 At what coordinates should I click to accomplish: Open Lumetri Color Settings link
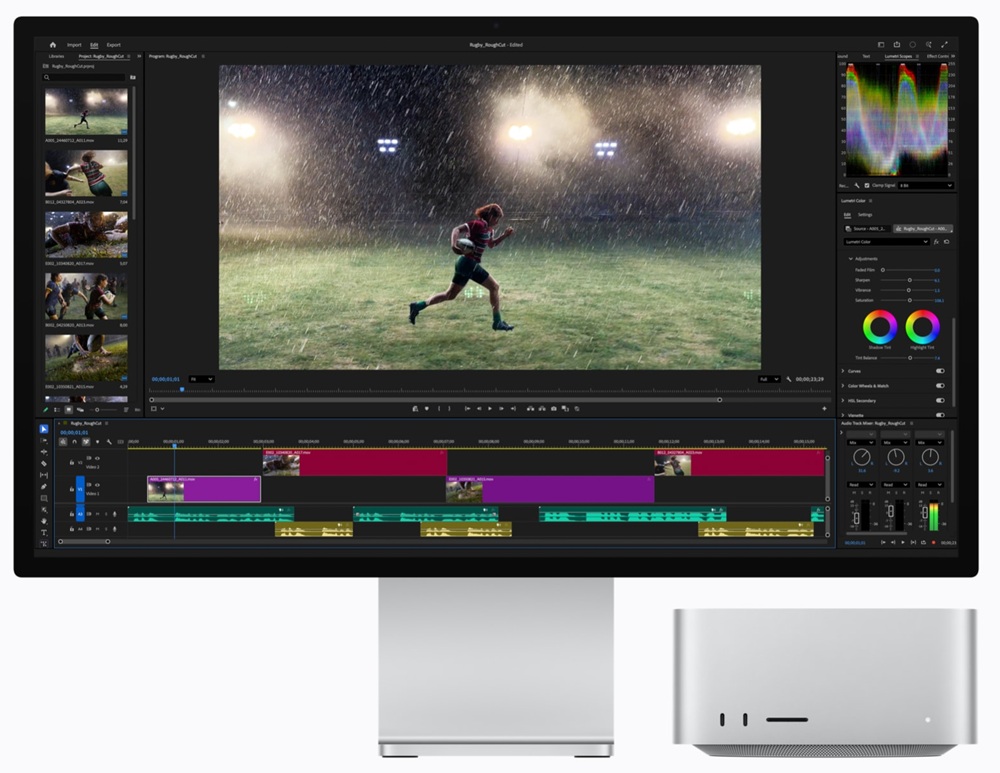[865, 215]
